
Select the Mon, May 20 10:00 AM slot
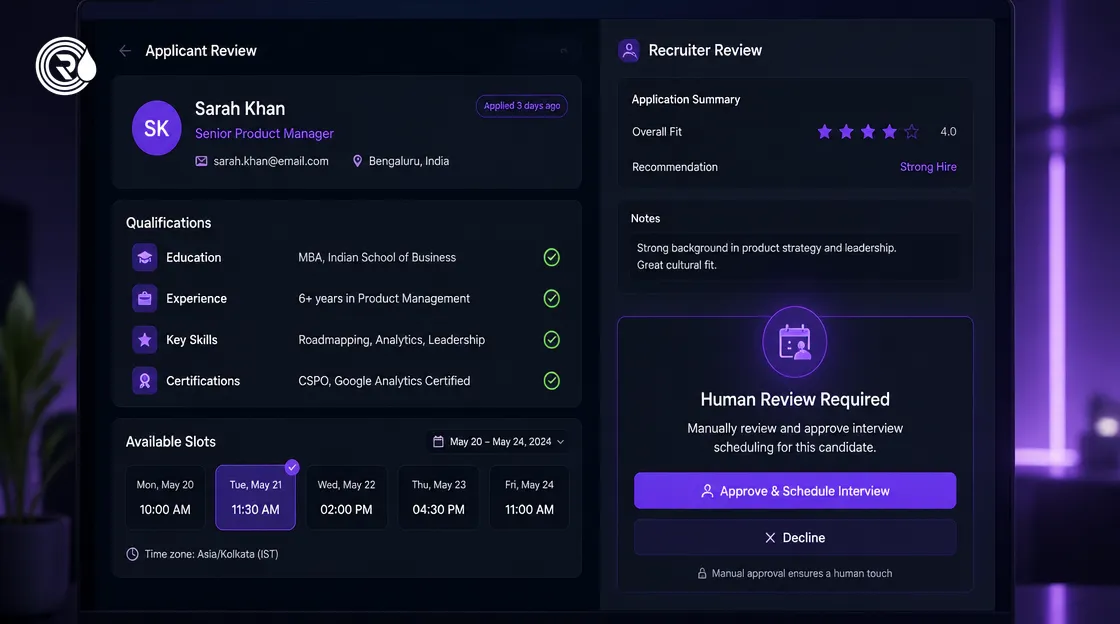click(x=165, y=498)
